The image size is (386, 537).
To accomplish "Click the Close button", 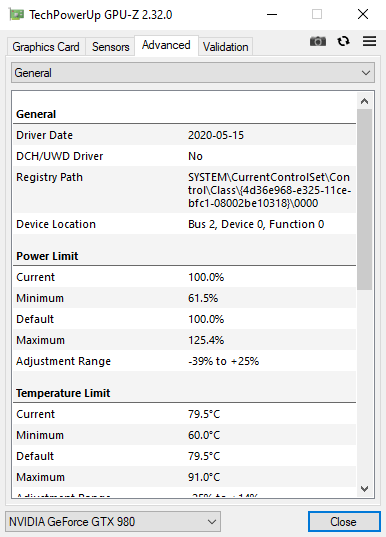I will pos(344,522).
